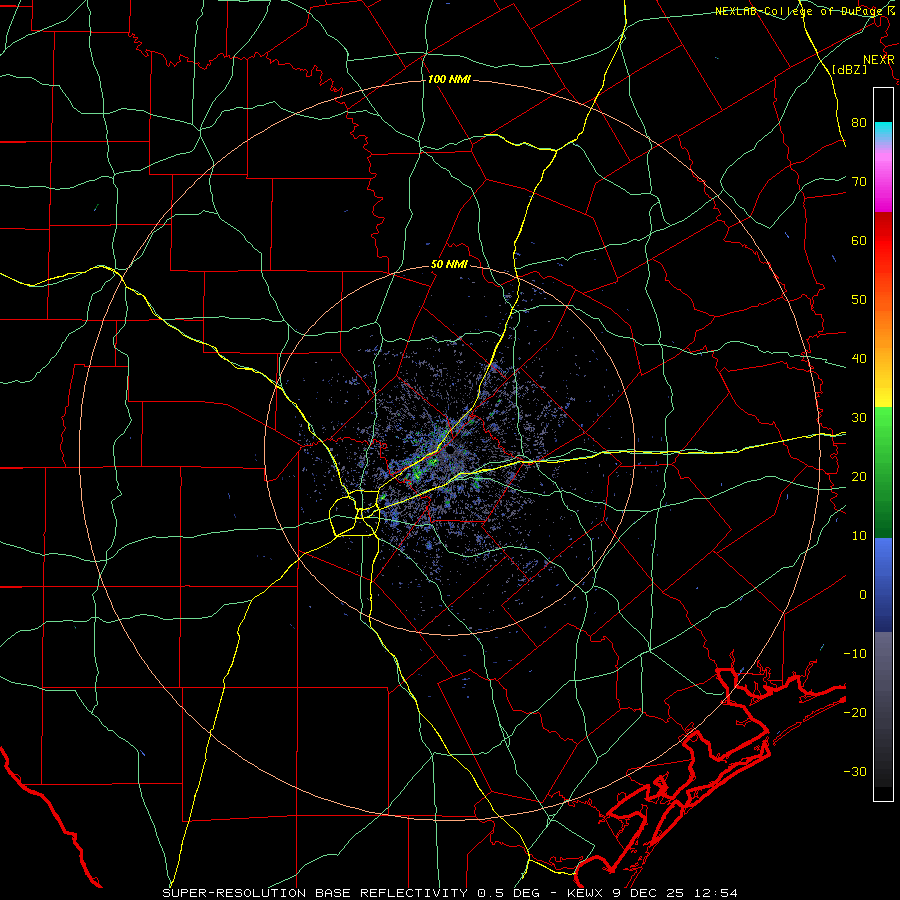Screen dimensions: 900x900
Task: Click the blue section of the reflectivity color bar
Action: click(x=883, y=585)
